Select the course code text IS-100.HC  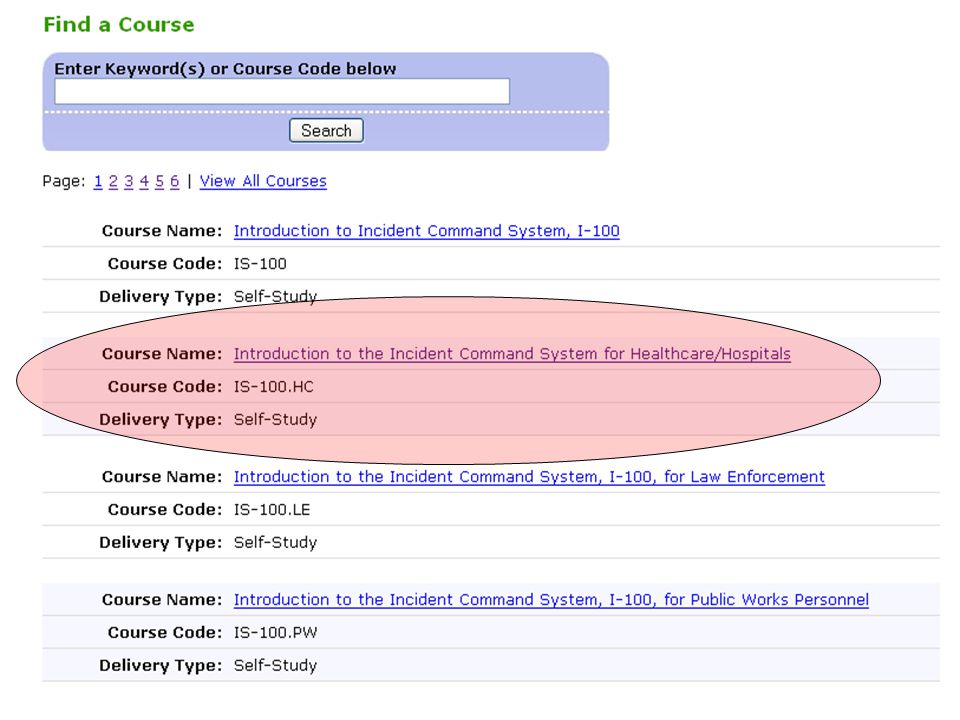coord(274,387)
